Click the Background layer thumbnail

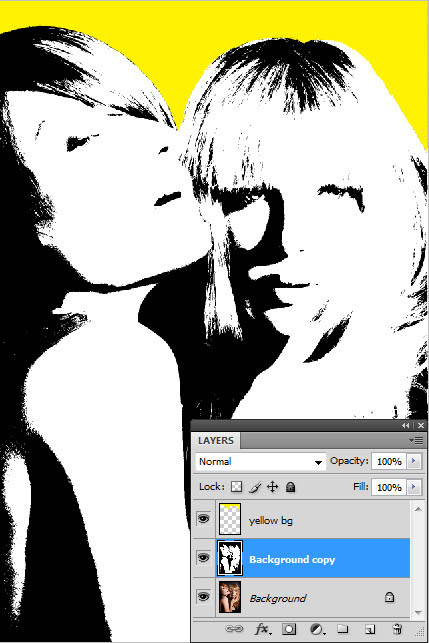point(230,597)
